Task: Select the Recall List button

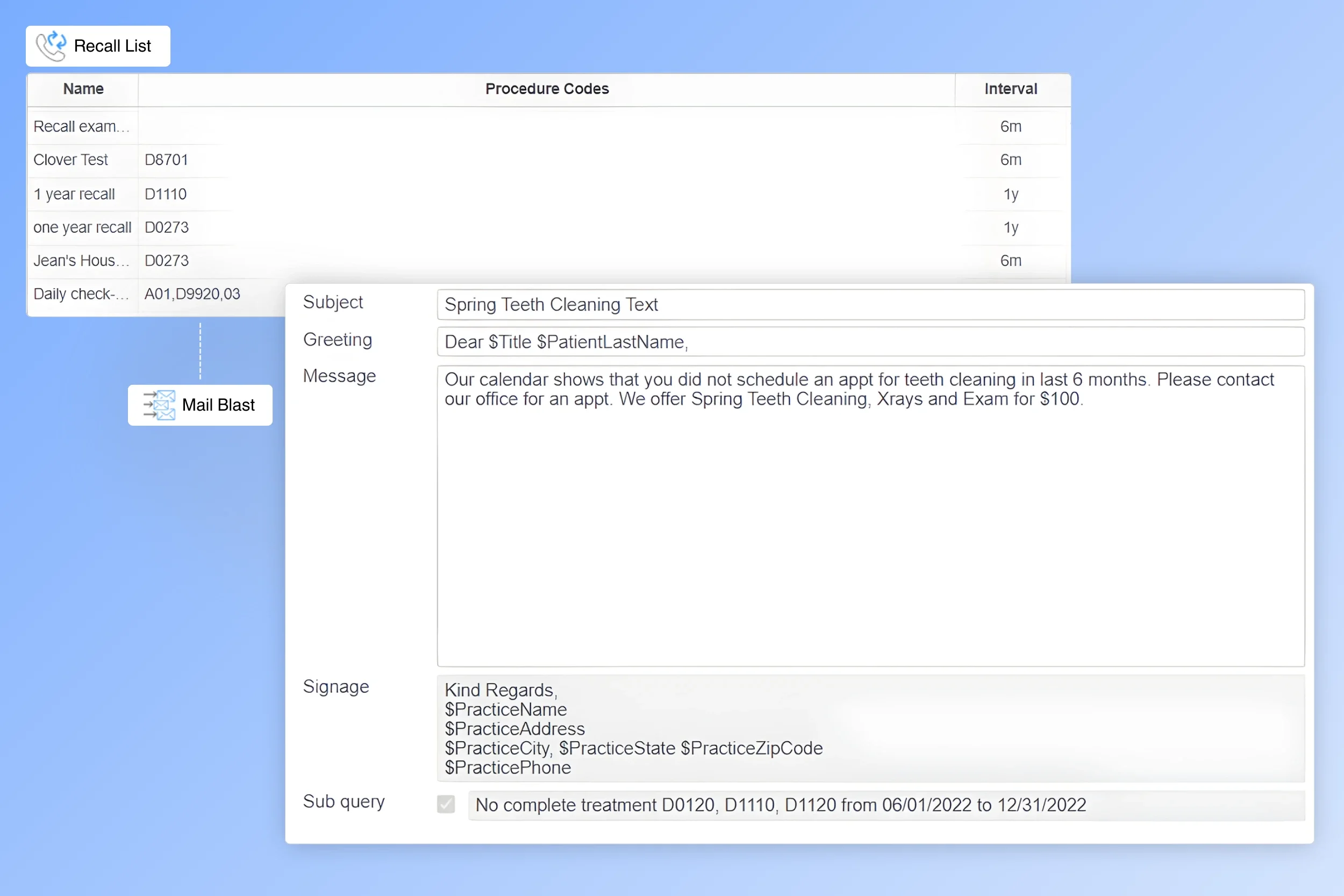Action: pos(98,46)
